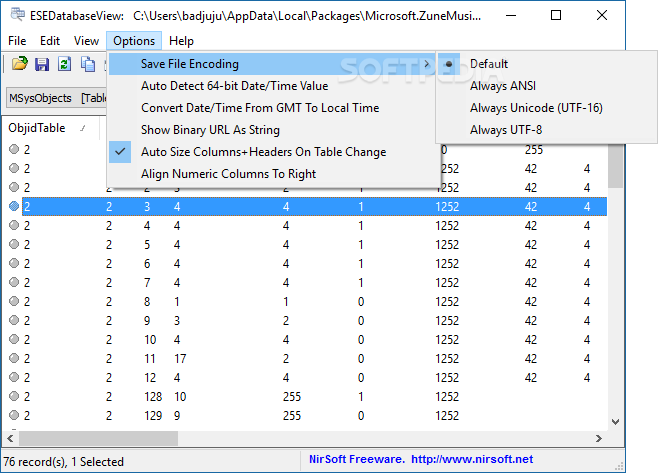The height and width of the screenshot is (473, 658).
Task: Open the View menu
Action: point(86,41)
